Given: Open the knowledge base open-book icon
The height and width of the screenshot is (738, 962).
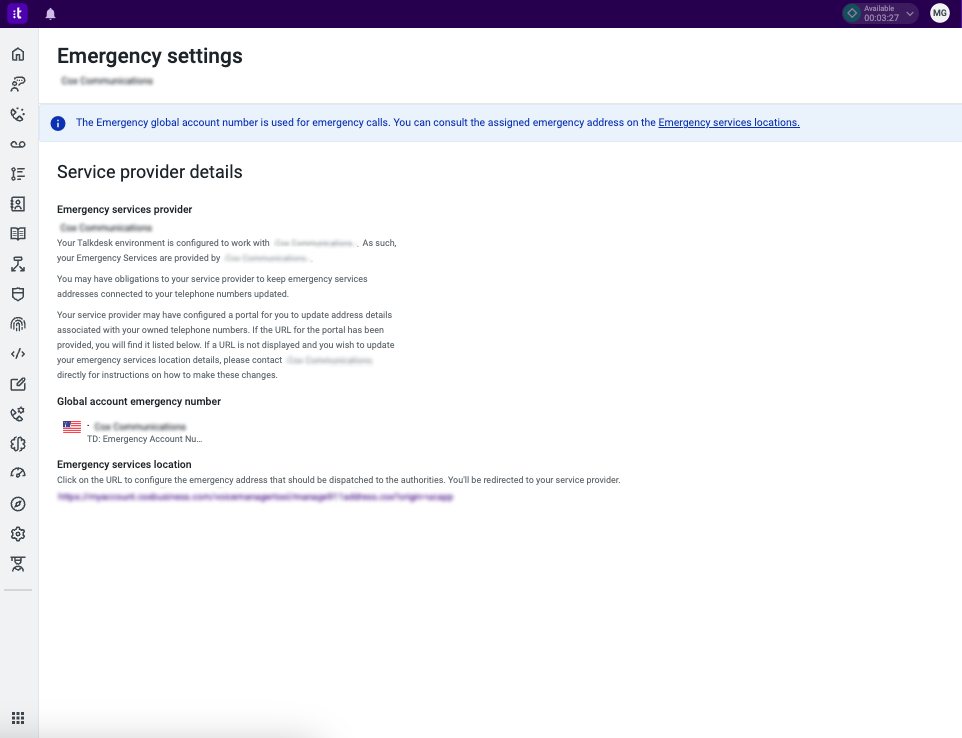Looking at the screenshot, I should click(x=18, y=234).
